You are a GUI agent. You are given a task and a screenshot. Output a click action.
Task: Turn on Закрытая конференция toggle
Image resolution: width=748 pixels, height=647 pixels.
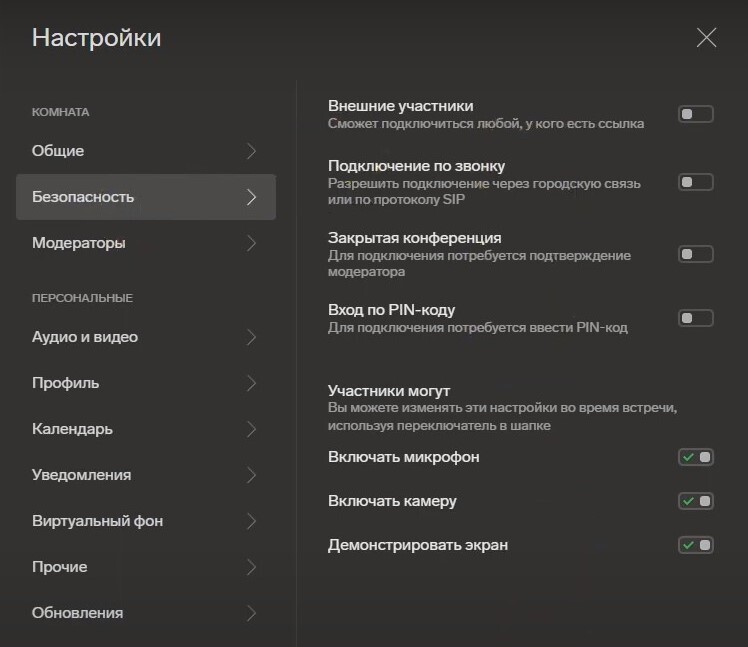pos(696,254)
